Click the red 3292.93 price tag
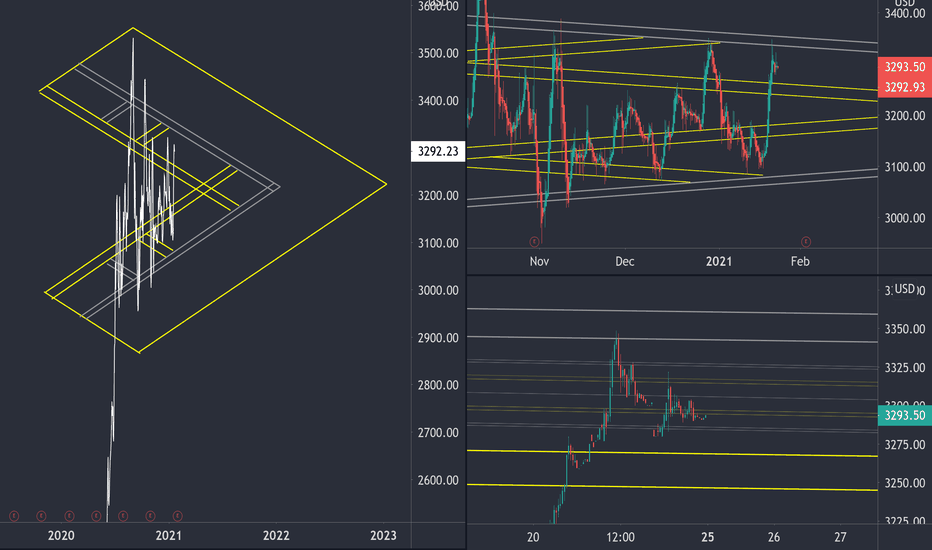932x550 pixels. tap(905, 87)
